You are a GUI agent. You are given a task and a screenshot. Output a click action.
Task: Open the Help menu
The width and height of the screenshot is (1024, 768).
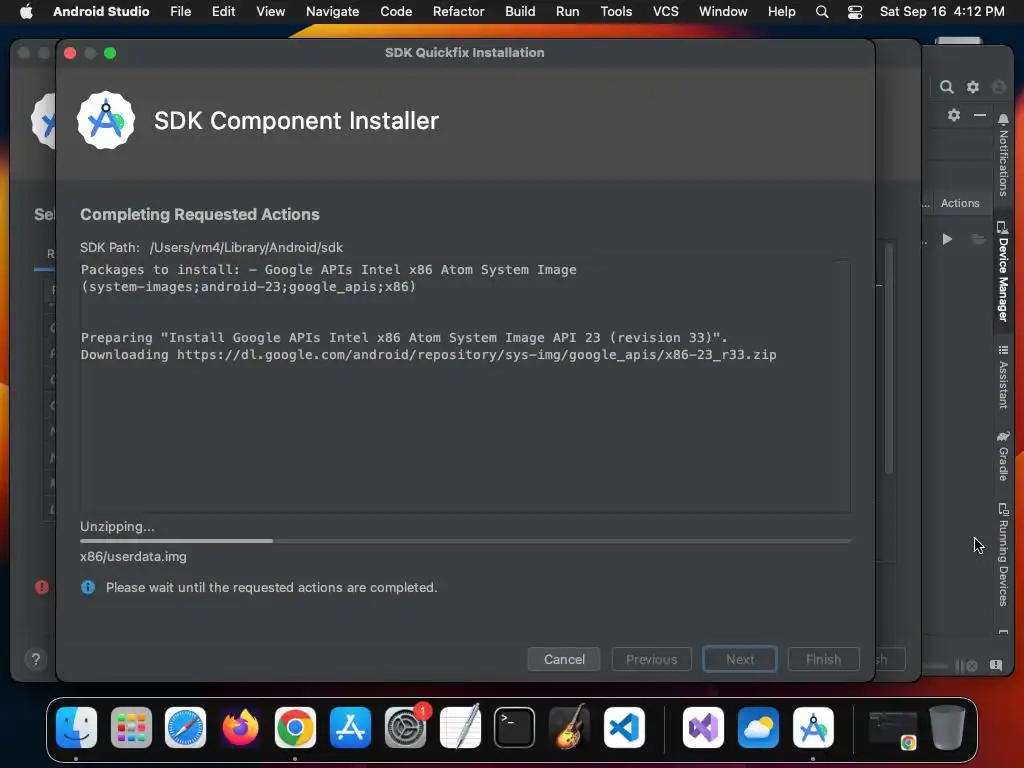(781, 12)
